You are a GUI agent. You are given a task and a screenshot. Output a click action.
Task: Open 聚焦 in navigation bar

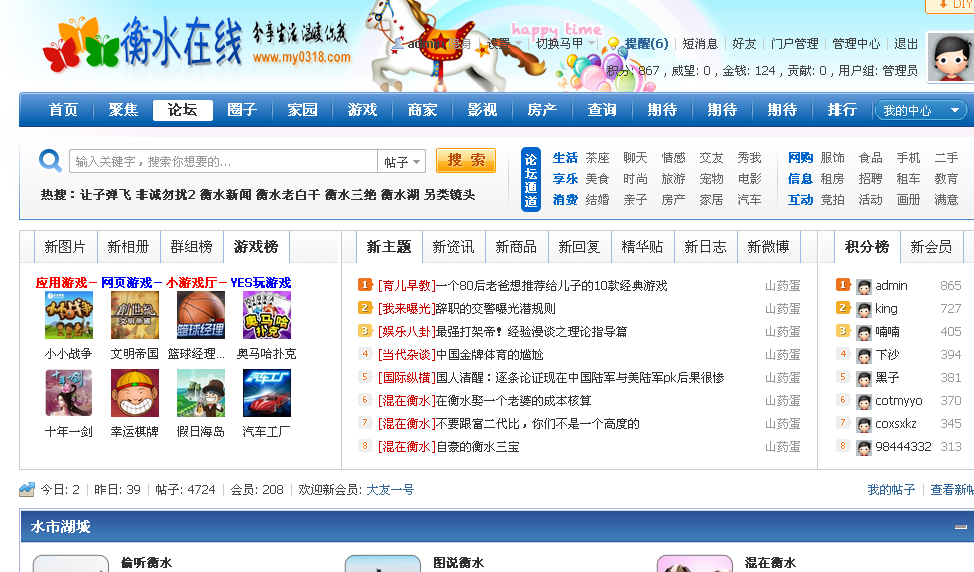click(123, 110)
